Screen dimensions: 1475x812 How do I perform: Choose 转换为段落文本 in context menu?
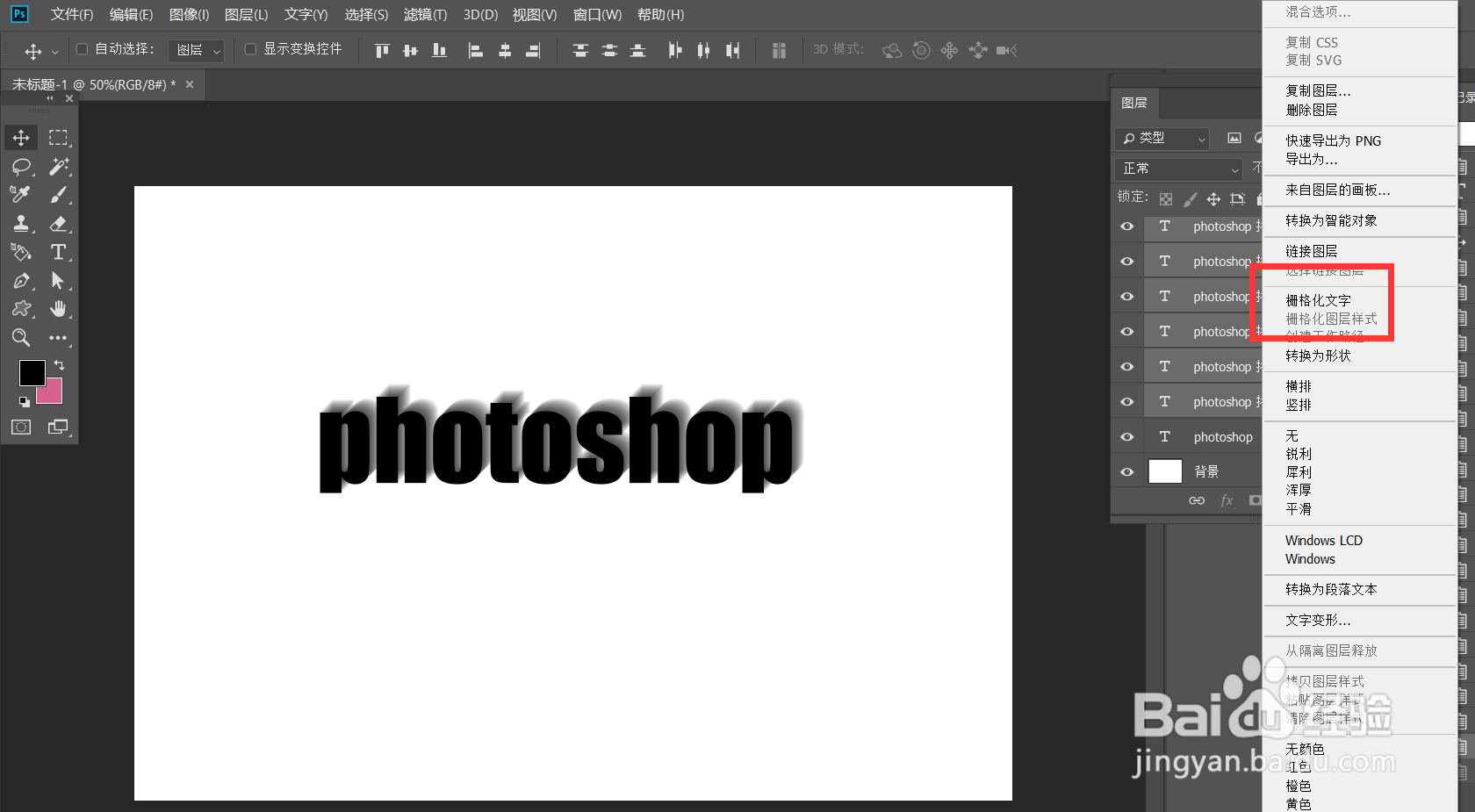click(x=1331, y=589)
